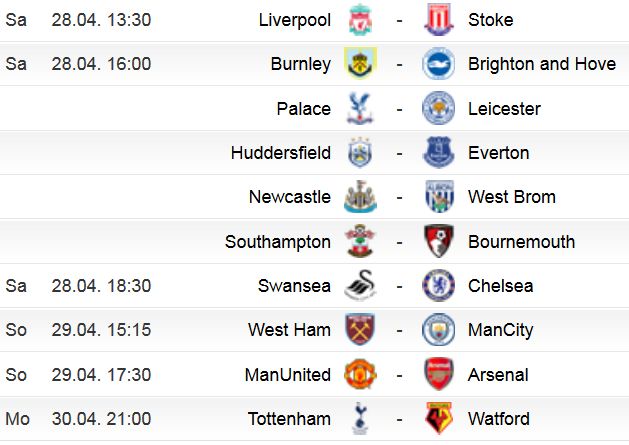
Task: Click the Liverpool club crest
Action: (360, 20)
